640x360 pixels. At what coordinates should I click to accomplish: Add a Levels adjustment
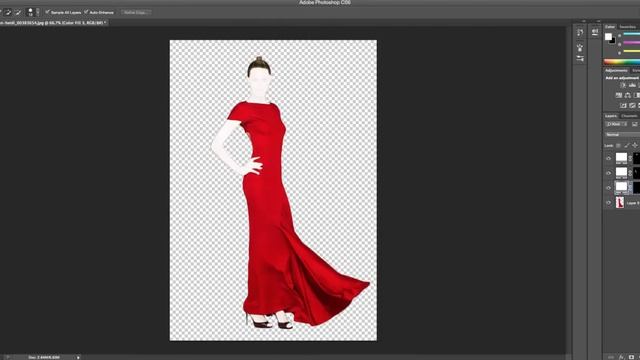632,85
